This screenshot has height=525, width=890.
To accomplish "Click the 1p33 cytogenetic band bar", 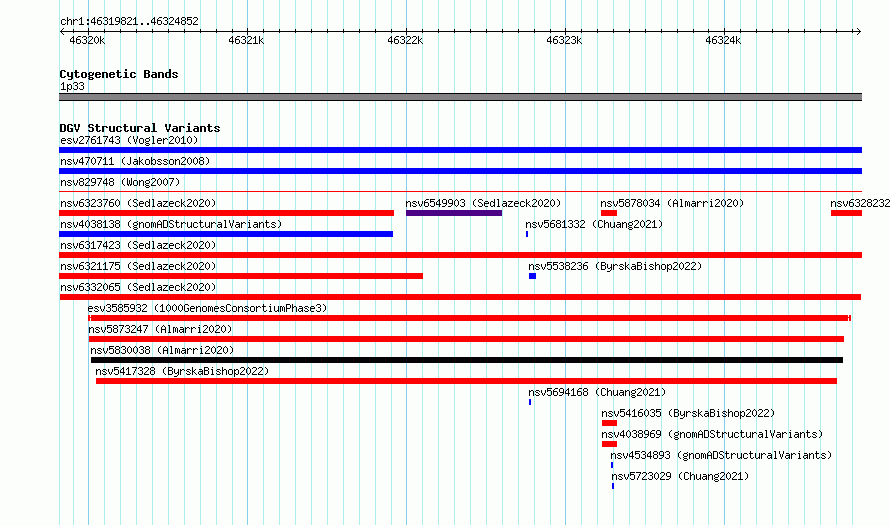I will coord(460,97).
